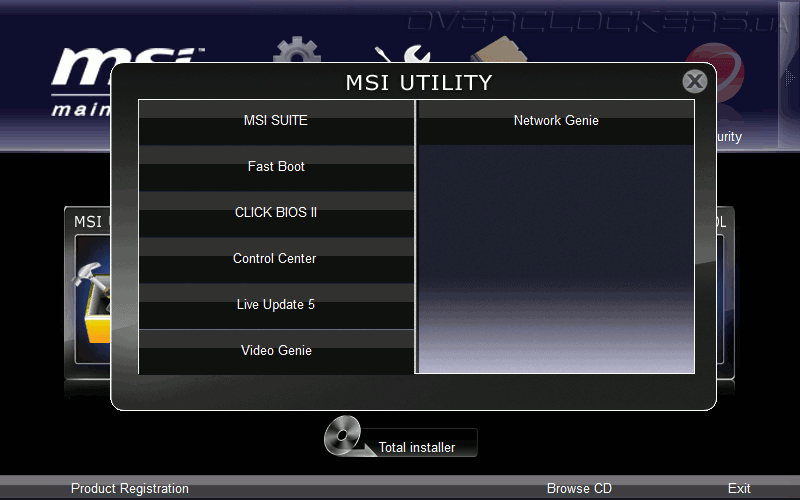Choose CLICK BIOS II entry

(x=276, y=214)
